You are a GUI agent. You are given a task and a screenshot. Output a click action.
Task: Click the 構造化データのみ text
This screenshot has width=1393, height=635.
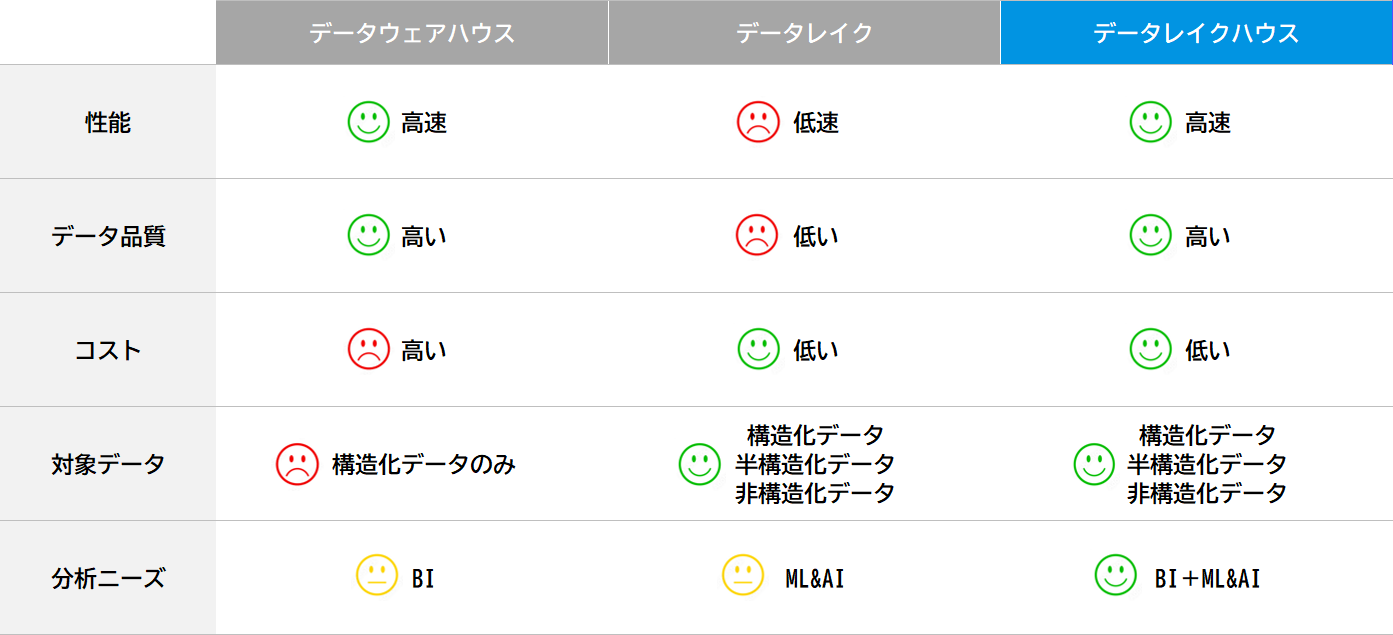[x=423, y=464]
